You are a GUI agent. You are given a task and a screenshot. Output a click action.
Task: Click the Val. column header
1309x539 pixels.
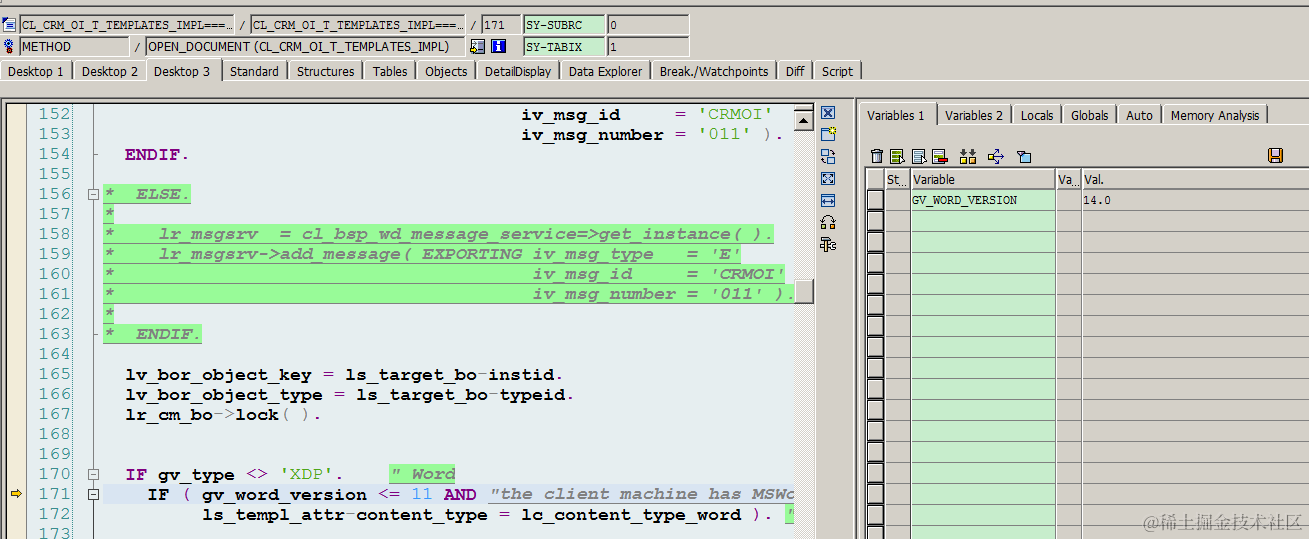click(x=1195, y=179)
